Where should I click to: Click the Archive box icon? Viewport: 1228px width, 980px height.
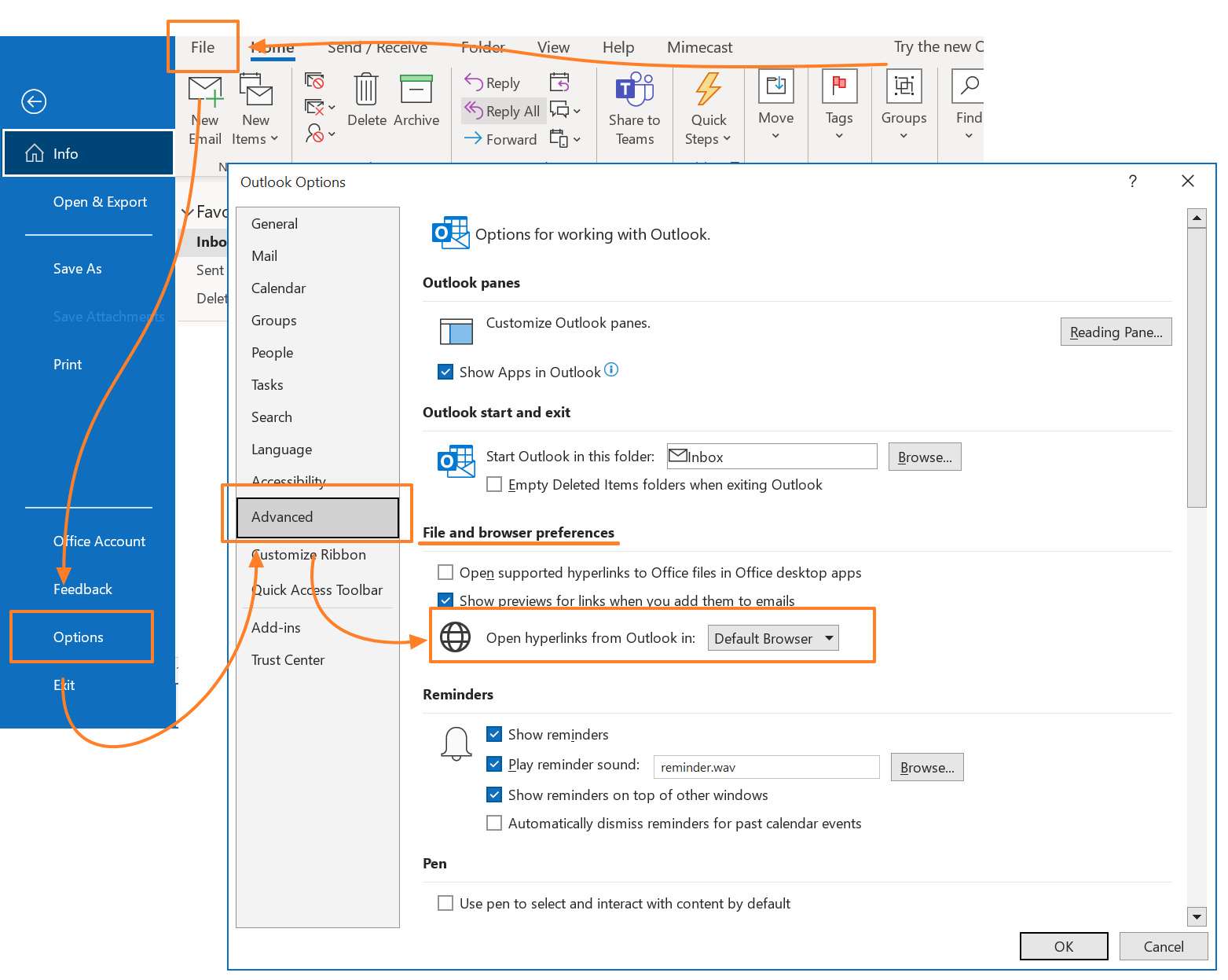click(x=416, y=89)
